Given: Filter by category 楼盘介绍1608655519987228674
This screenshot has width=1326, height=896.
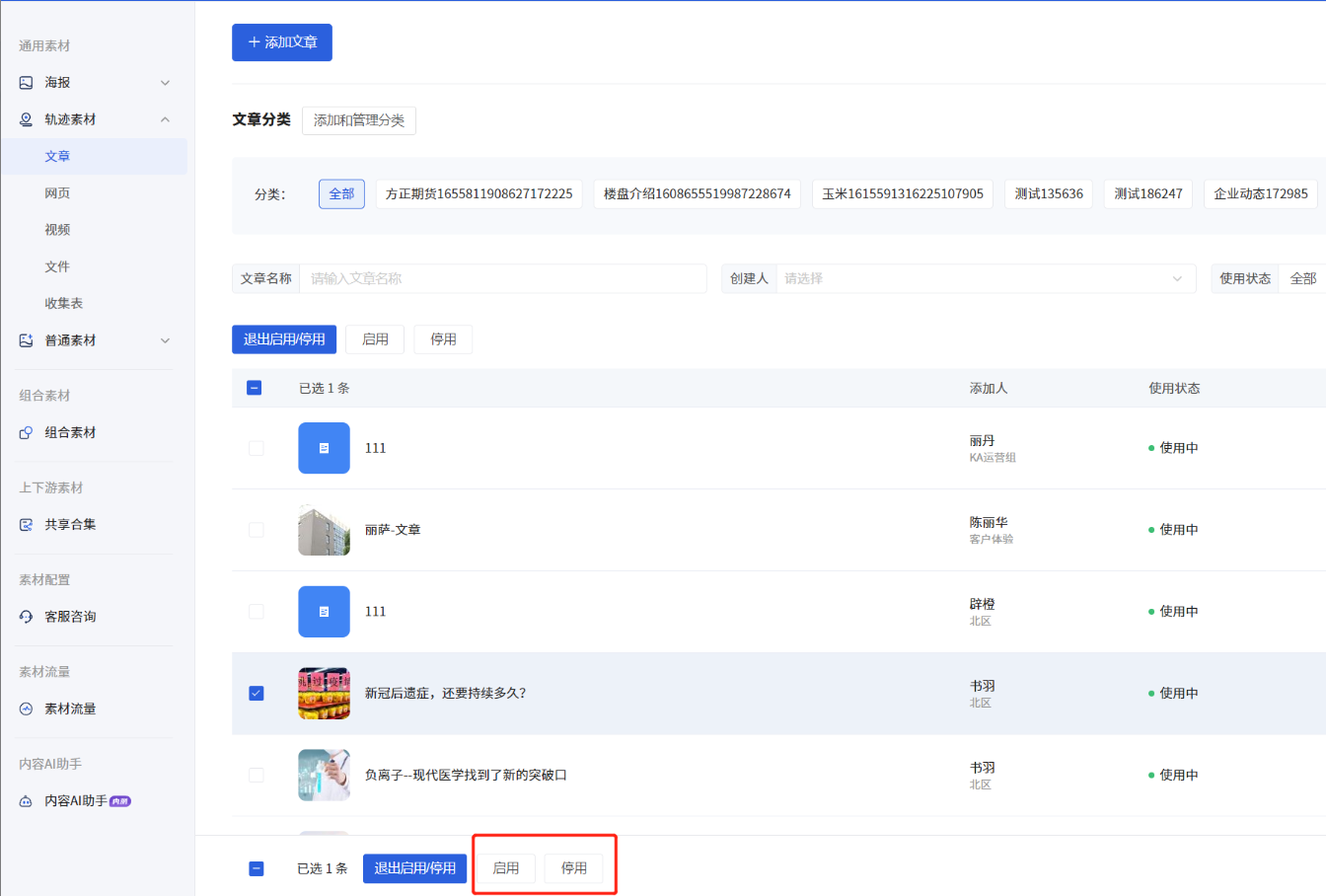Looking at the screenshot, I should [x=698, y=193].
